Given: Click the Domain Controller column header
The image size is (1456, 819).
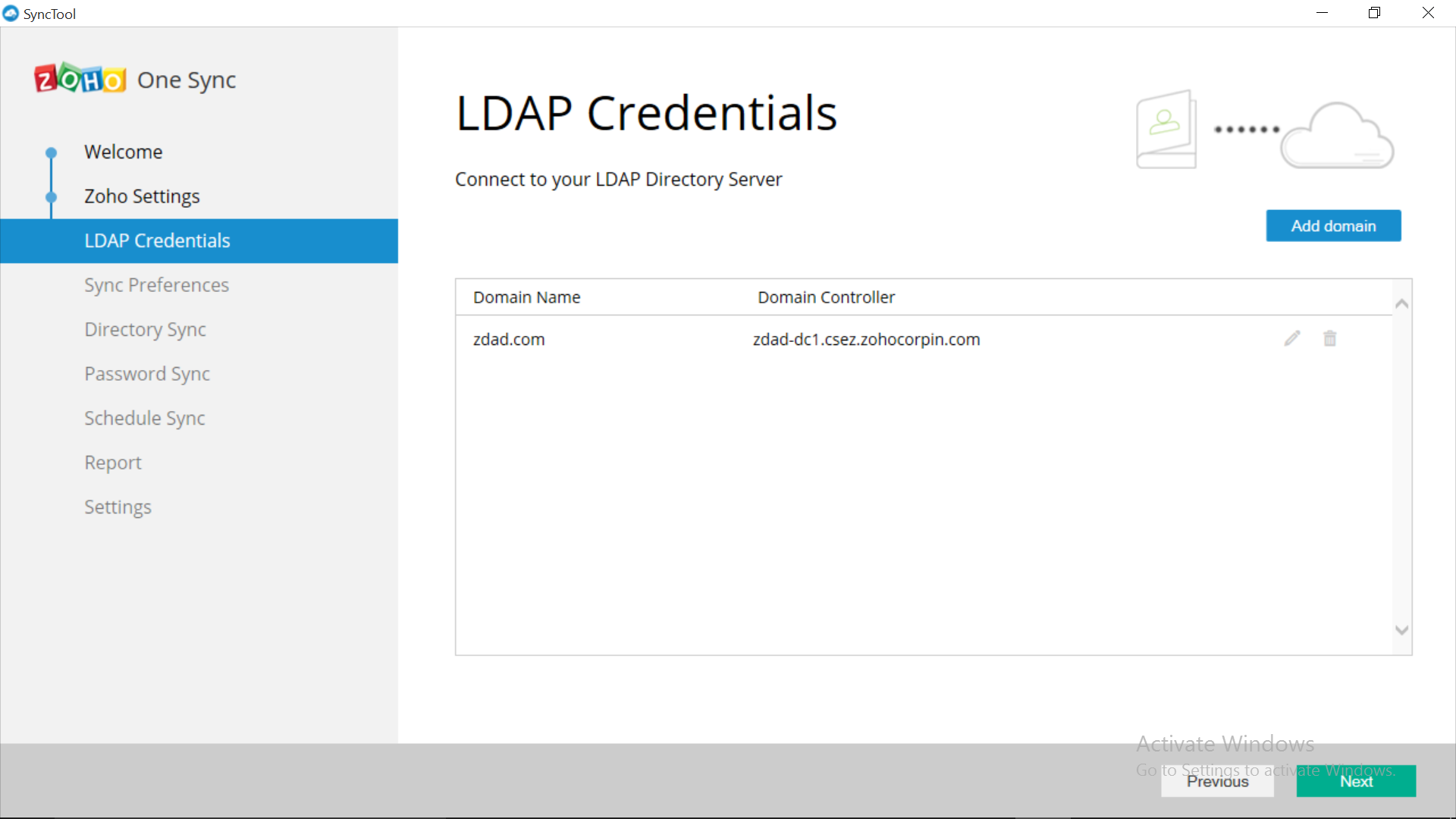Looking at the screenshot, I should coord(826,297).
